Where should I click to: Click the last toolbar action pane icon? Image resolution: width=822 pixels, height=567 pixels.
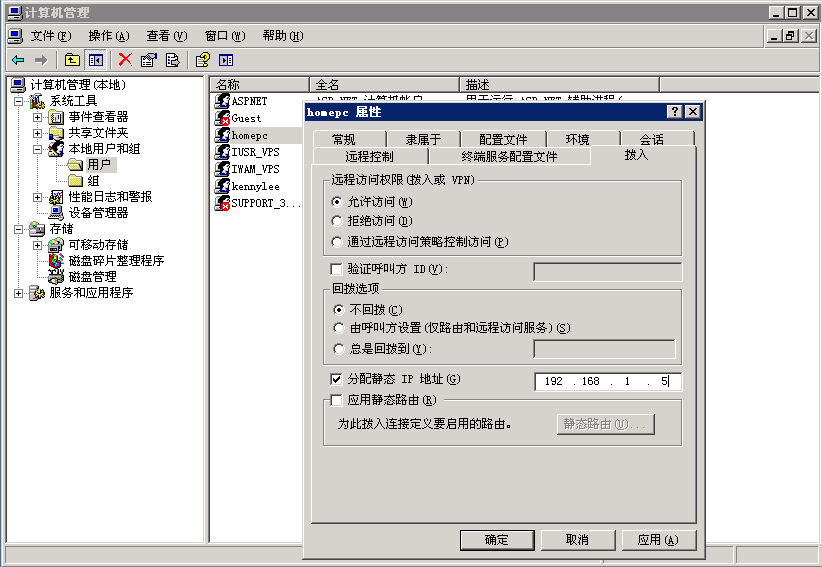click(226, 60)
